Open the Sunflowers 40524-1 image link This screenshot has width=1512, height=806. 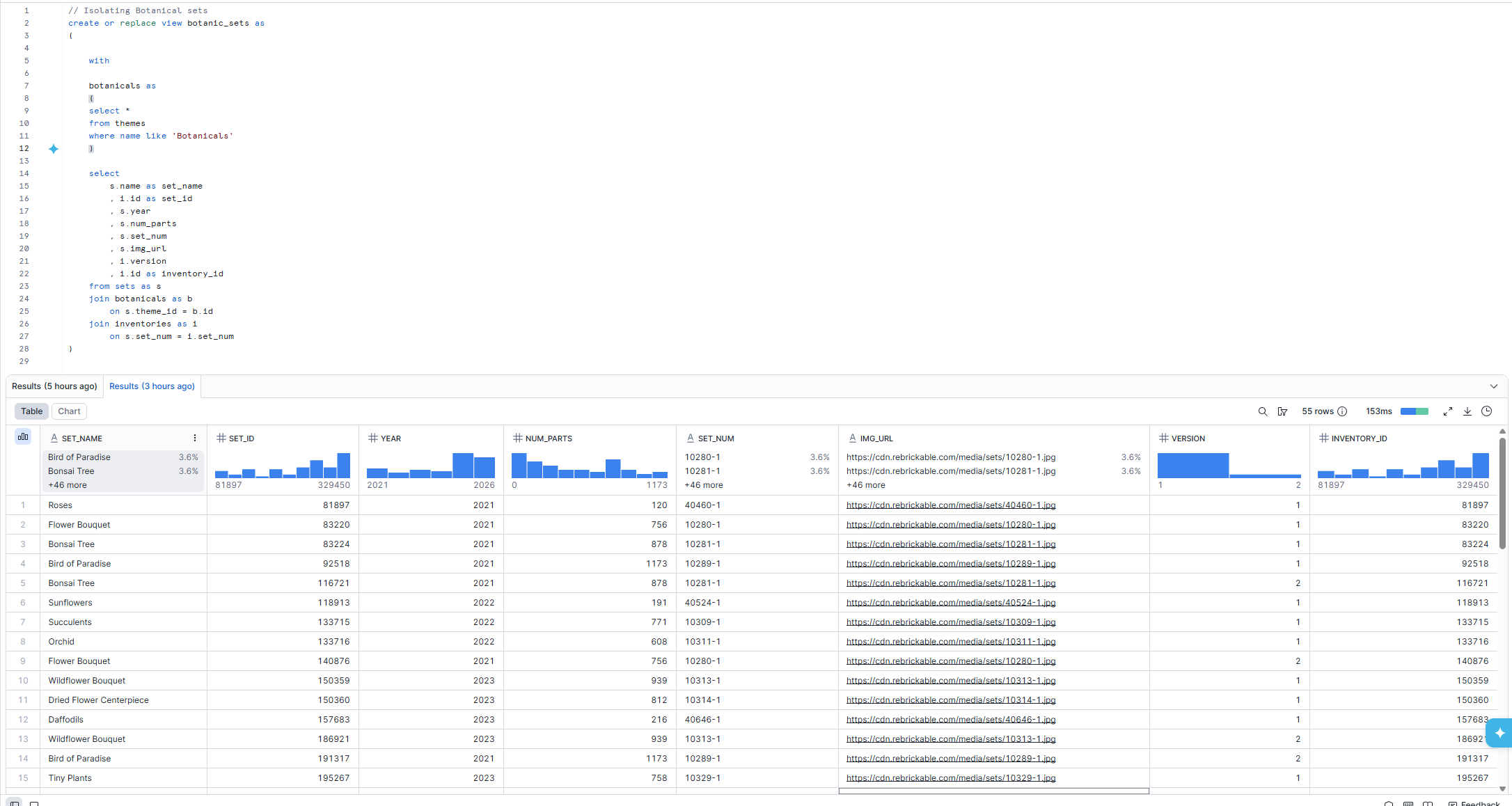pyautogui.click(x=951, y=603)
